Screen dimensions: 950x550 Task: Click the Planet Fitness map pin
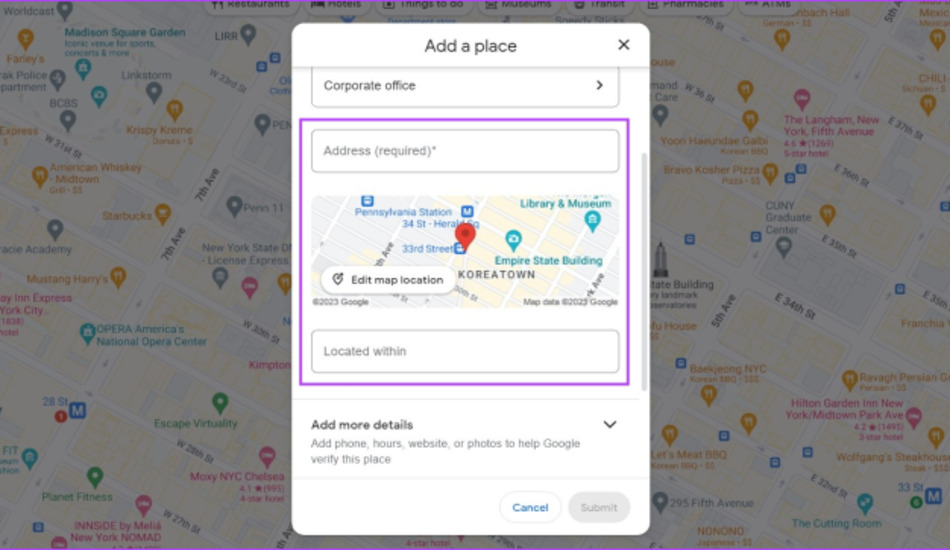(x=95, y=477)
